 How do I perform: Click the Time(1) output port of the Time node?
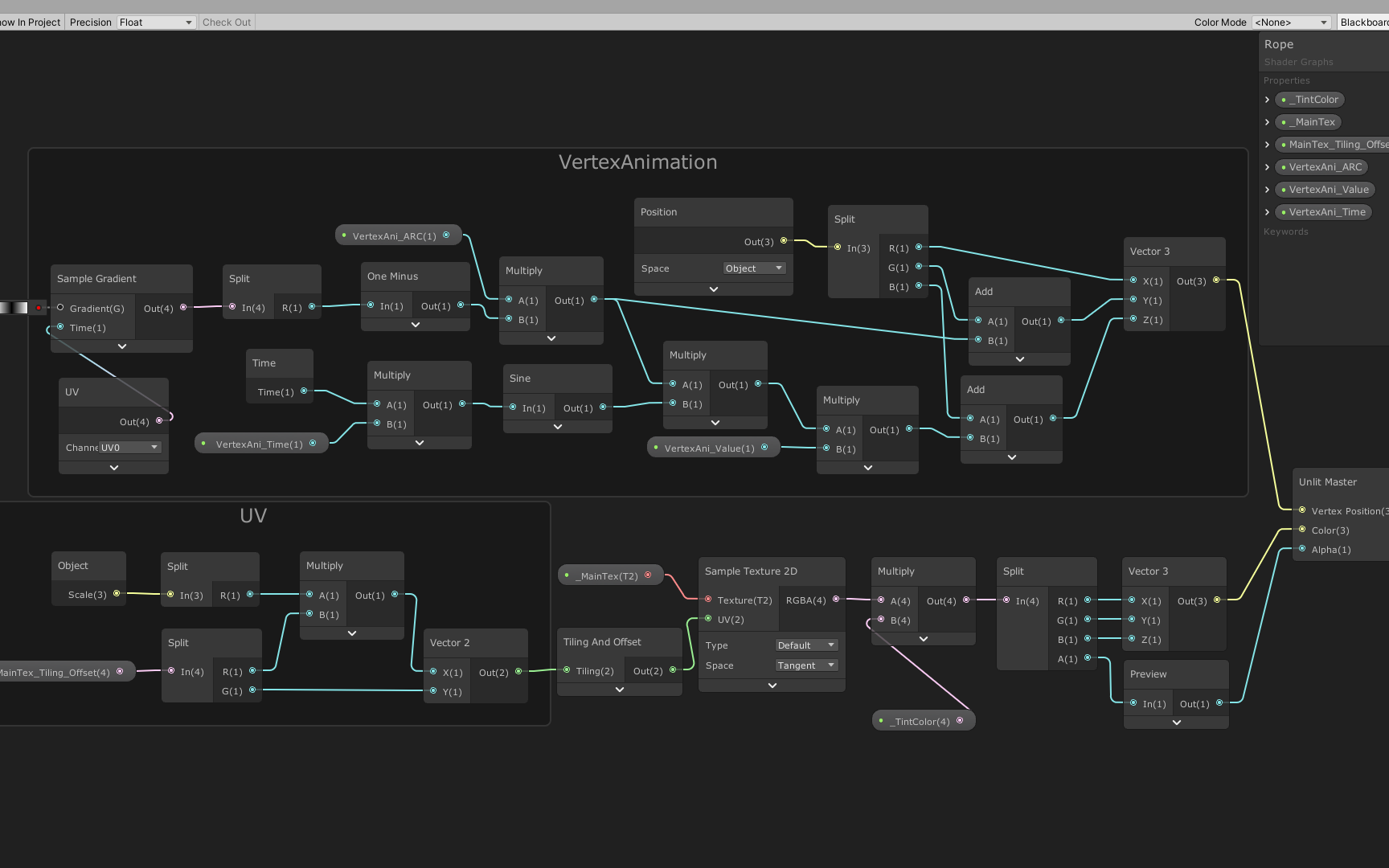click(x=303, y=391)
